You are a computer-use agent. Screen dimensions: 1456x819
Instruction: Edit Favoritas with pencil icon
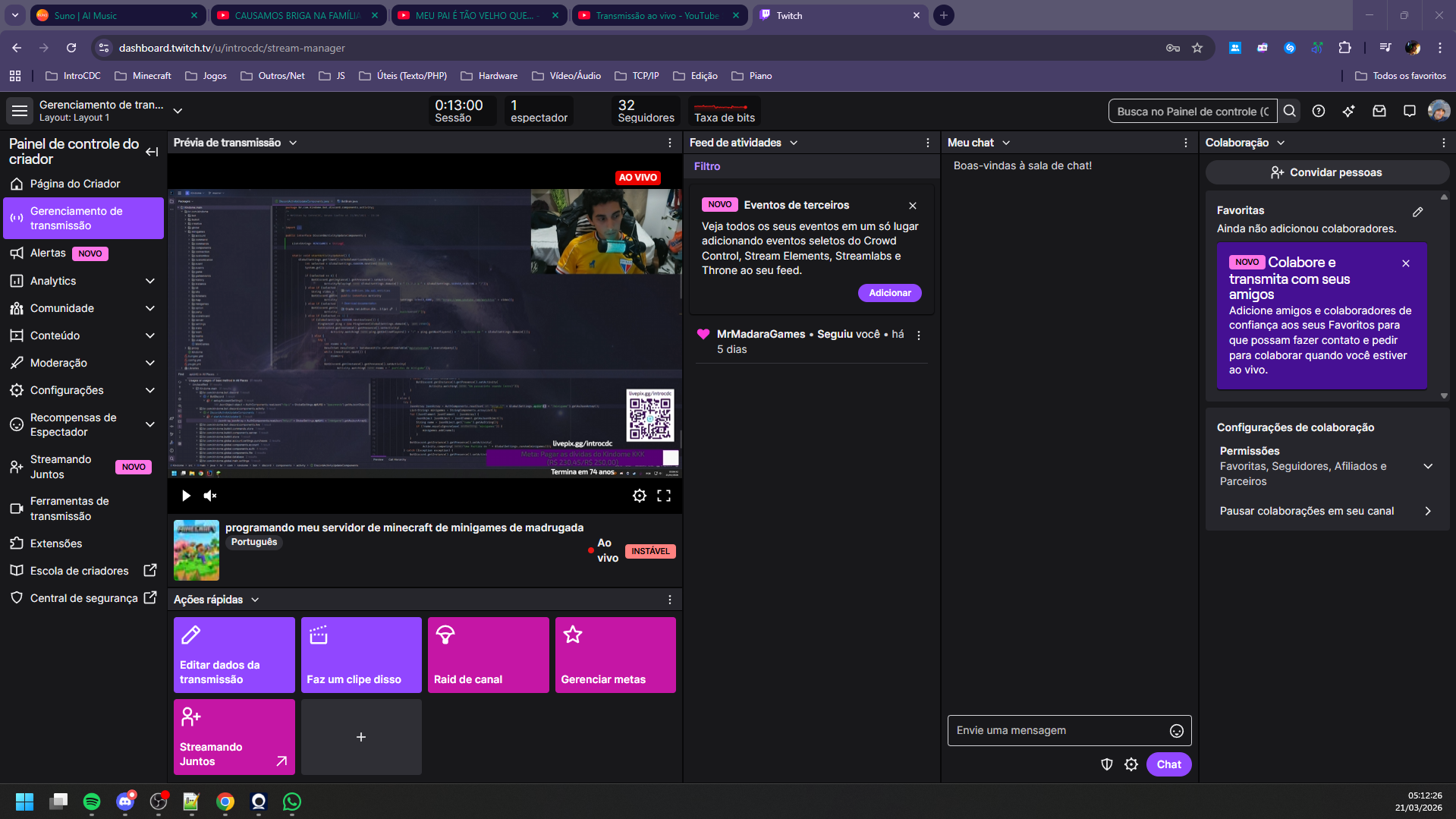coord(1417,212)
